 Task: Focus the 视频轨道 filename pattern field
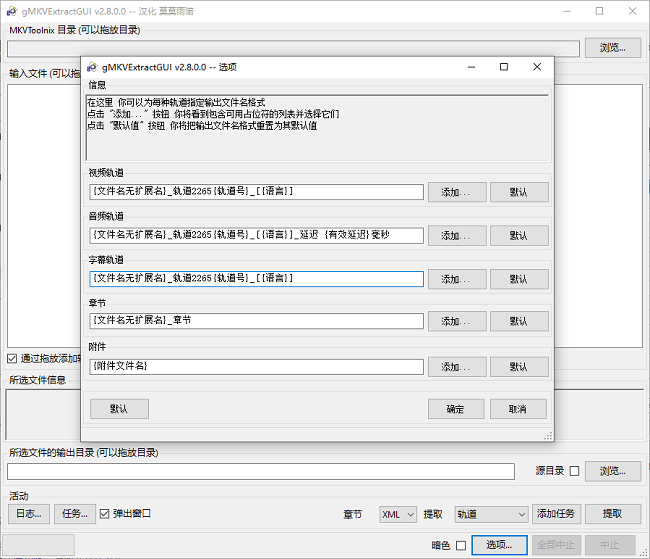(256, 192)
